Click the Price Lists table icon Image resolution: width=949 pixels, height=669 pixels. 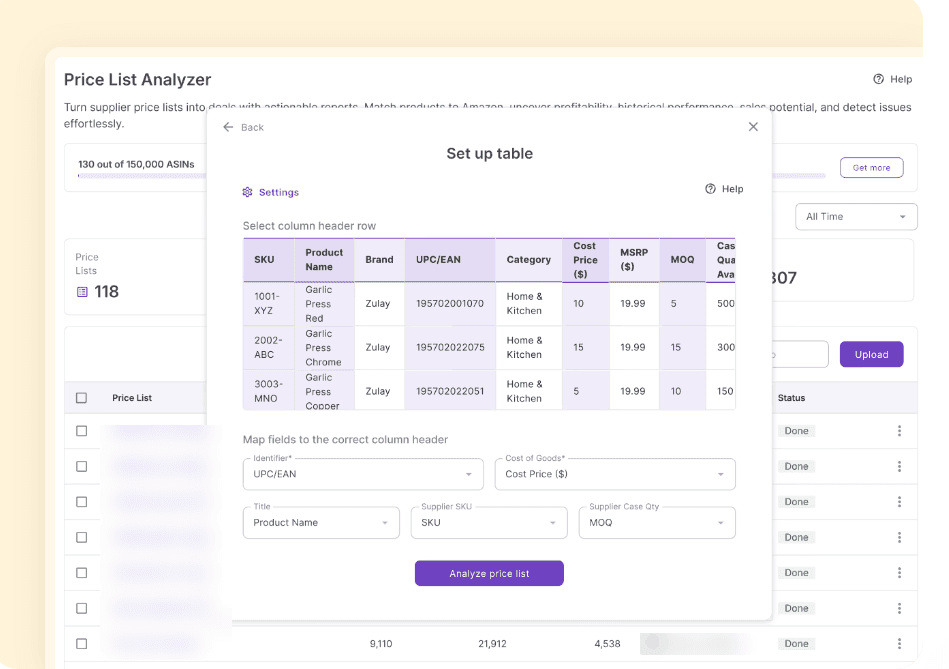point(82,292)
